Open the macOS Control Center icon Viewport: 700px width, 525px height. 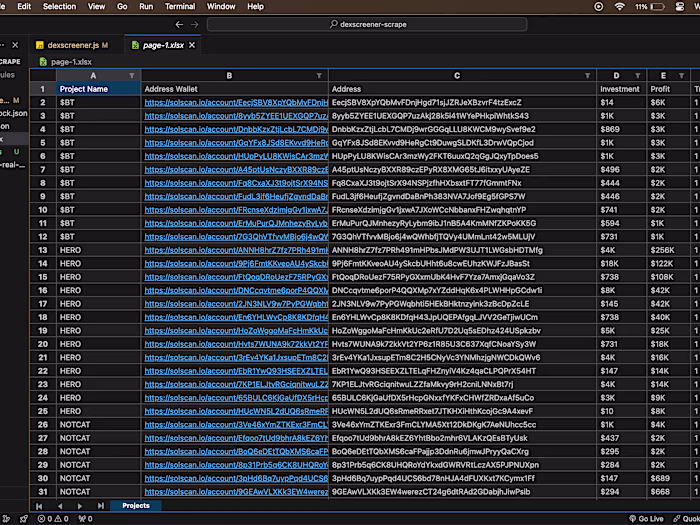(x=680, y=7)
